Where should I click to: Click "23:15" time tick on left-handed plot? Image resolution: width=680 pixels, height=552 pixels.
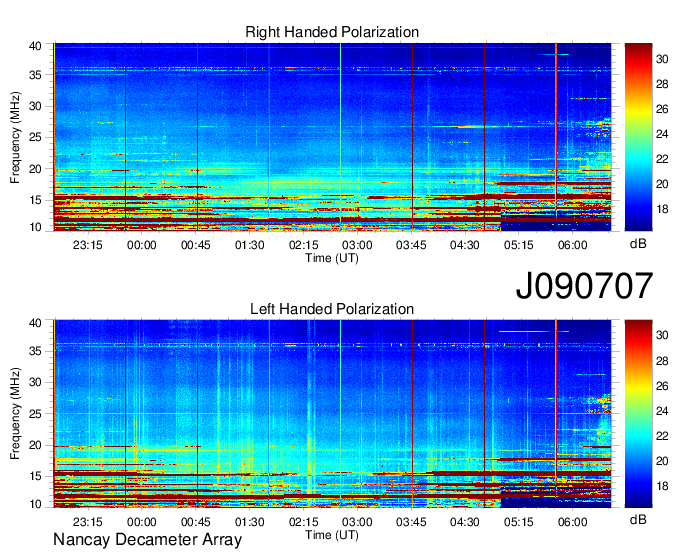pos(88,522)
